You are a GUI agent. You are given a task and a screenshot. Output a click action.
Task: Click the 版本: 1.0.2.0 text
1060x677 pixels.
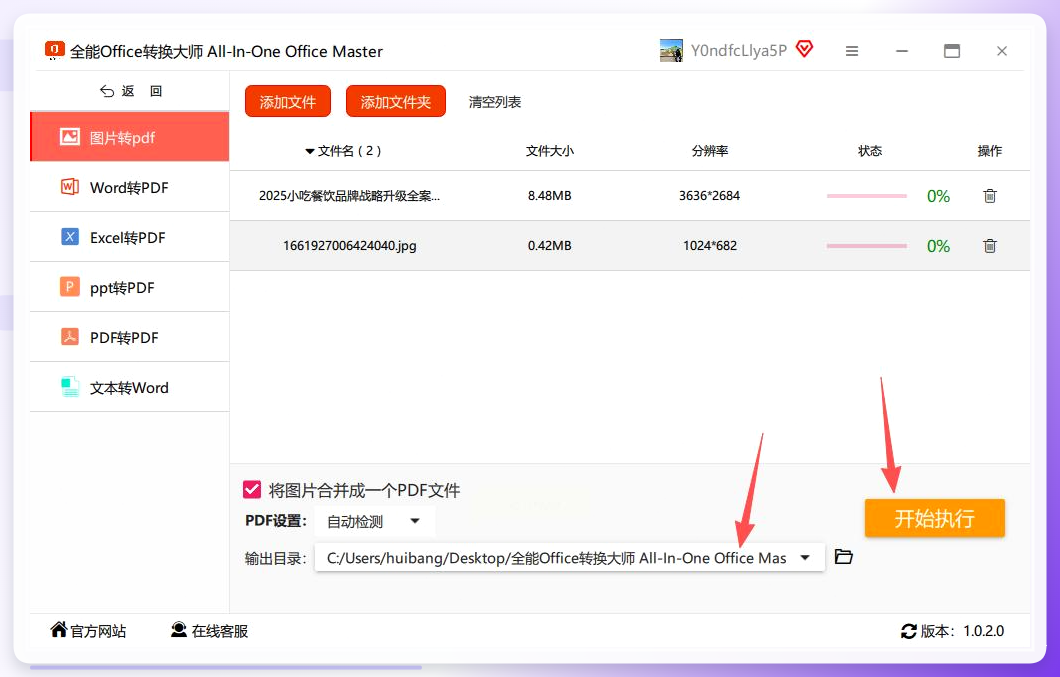pos(962,631)
